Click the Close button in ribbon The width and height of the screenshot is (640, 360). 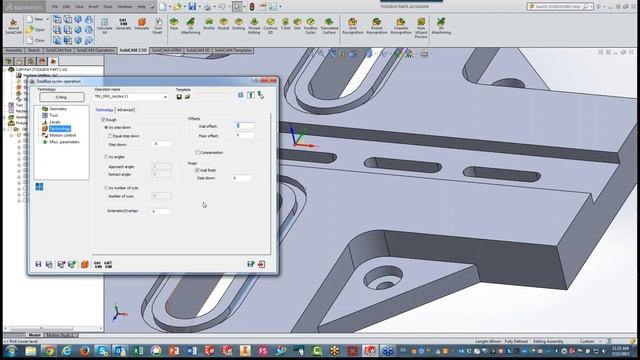[36, 40]
